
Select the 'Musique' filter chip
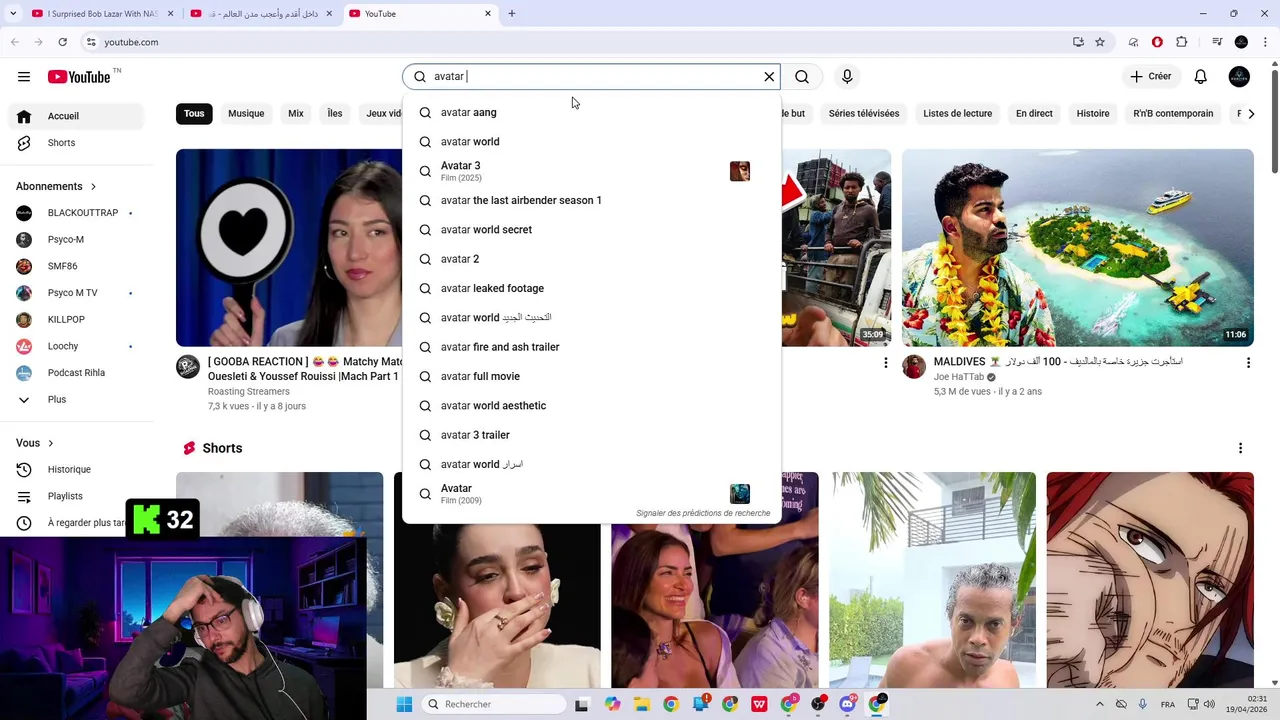coord(246,113)
